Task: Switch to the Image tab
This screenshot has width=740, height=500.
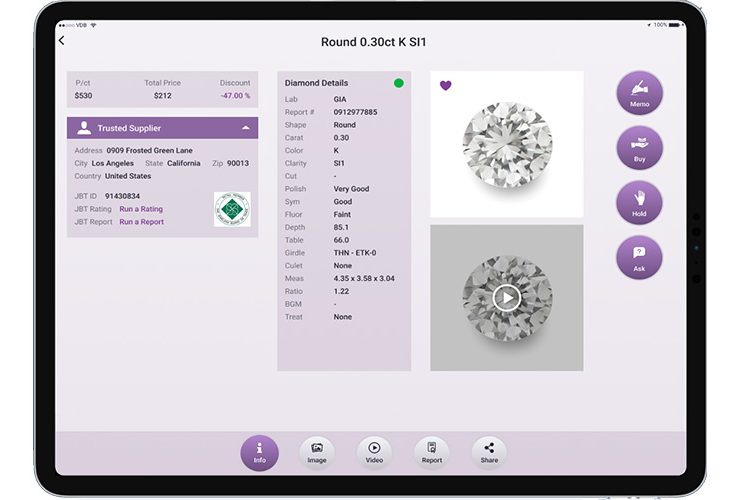Action: tap(317, 452)
